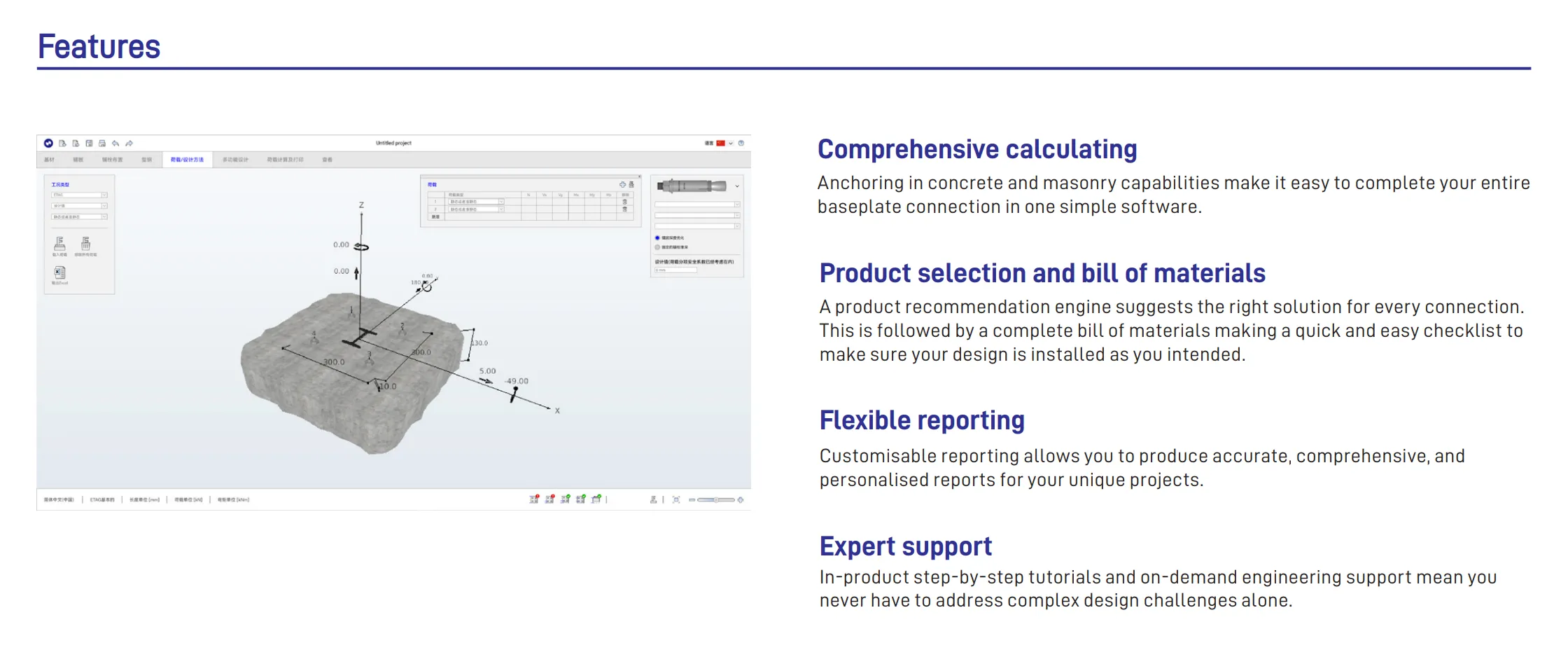Open load type dropdown in table row 1

476,202
